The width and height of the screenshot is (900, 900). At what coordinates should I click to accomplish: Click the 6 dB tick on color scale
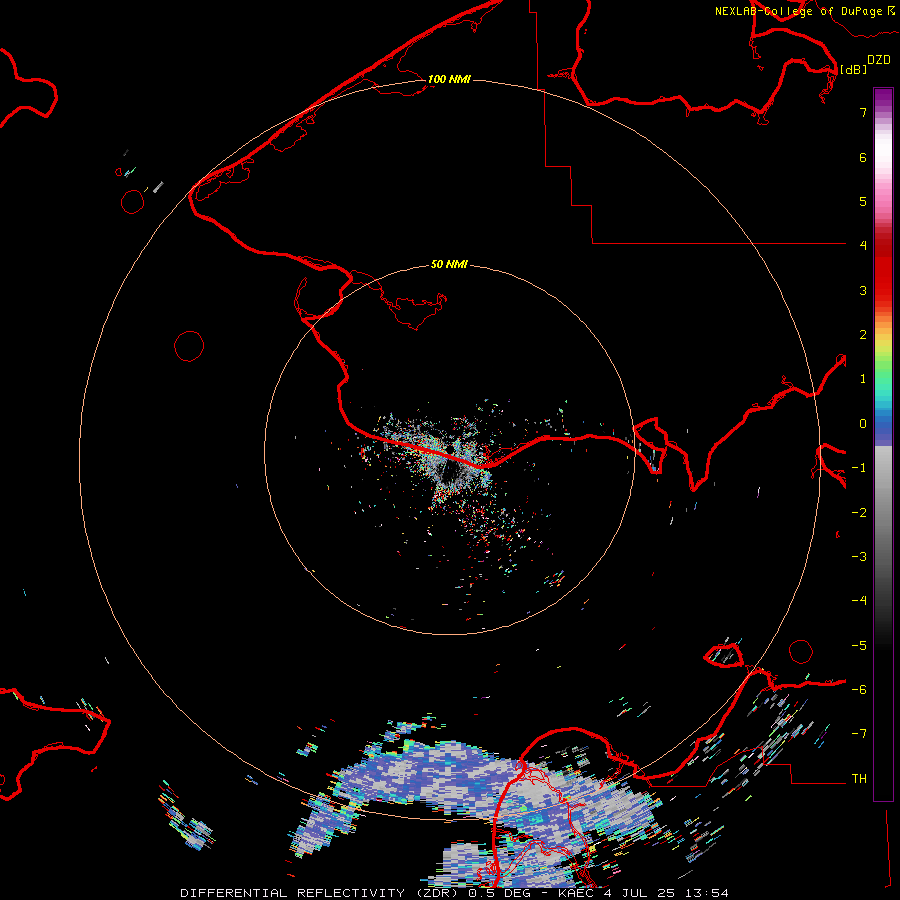pos(863,157)
